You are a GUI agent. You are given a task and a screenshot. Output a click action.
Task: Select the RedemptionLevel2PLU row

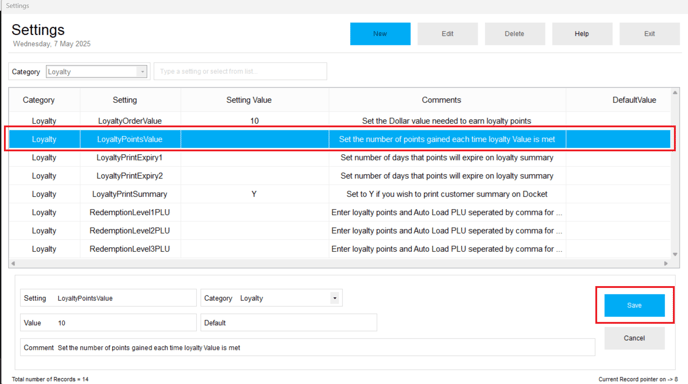340,230
